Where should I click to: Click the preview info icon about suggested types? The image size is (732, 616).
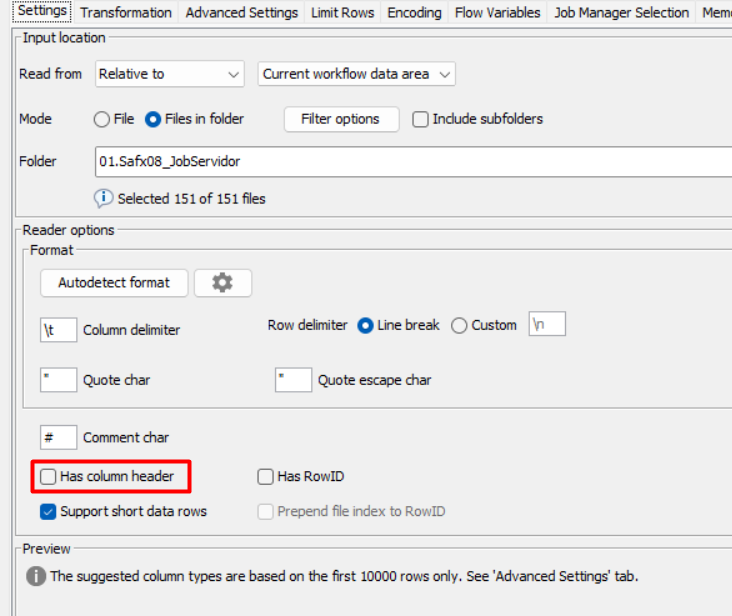(36, 576)
